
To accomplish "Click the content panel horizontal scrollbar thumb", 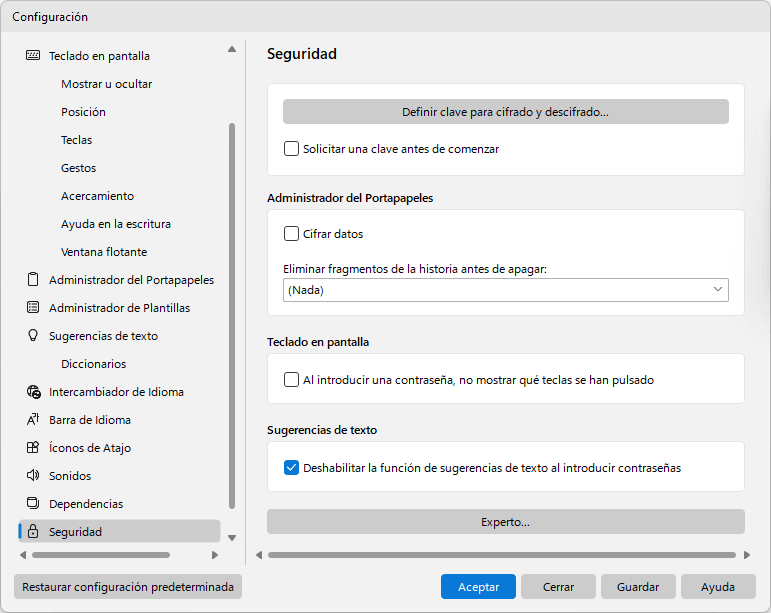I will click(502, 555).
